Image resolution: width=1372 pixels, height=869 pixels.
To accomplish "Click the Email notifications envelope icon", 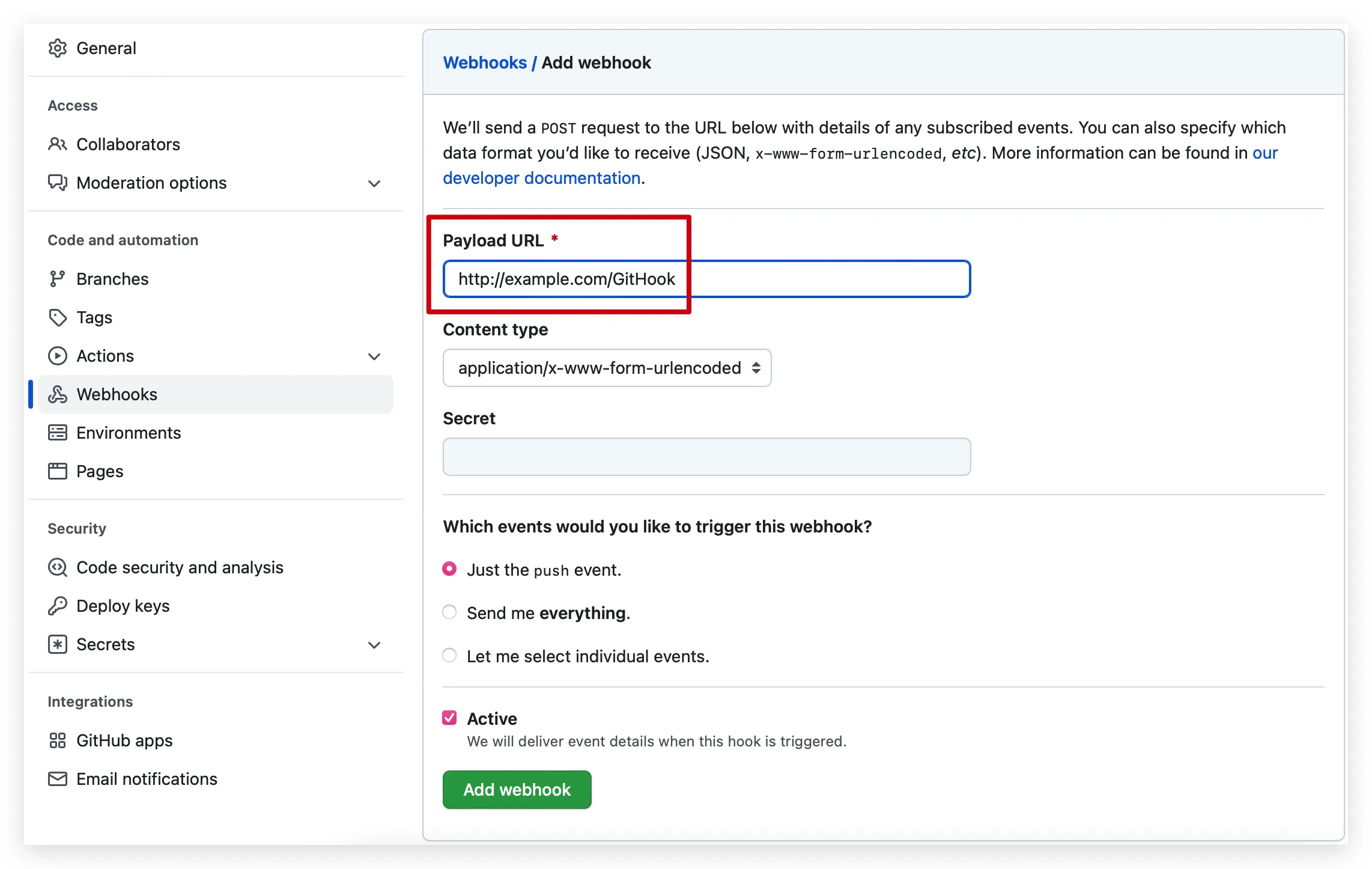I will [x=58, y=779].
